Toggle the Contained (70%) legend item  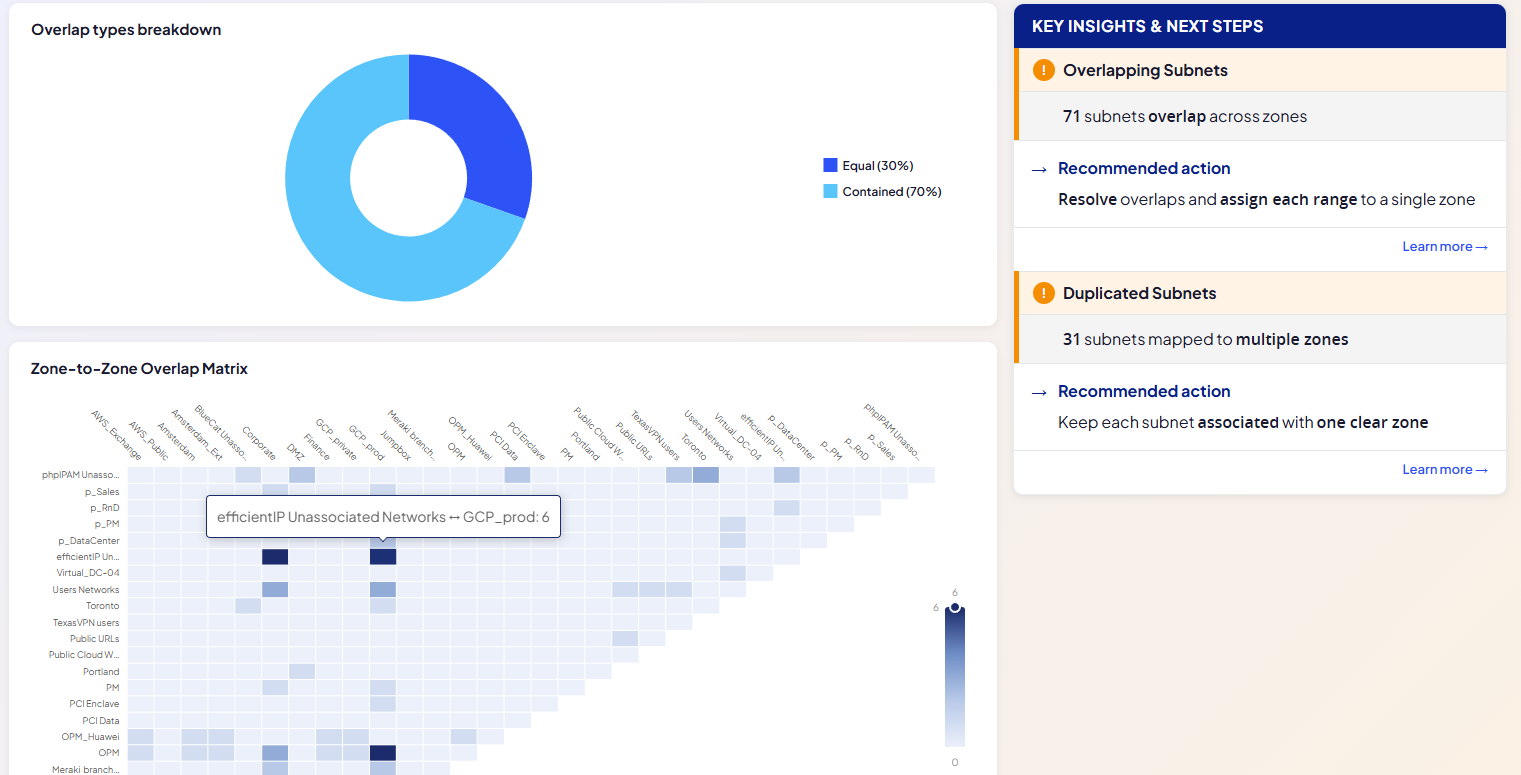click(x=882, y=191)
